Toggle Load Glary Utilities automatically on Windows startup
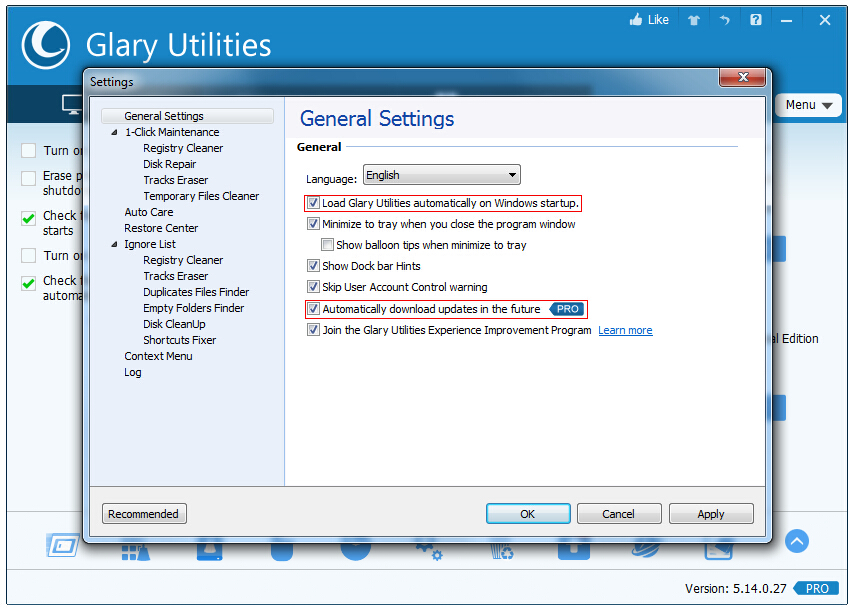 [x=313, y=203]
